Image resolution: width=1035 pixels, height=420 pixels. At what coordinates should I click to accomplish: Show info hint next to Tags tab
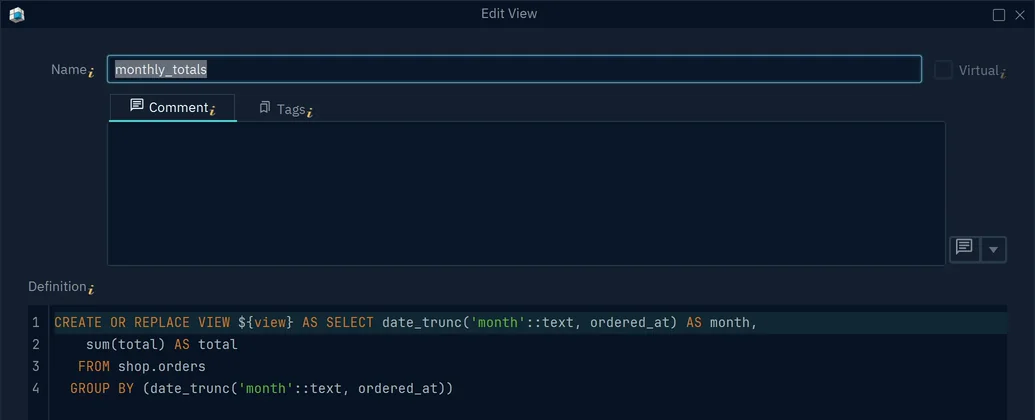310,113
